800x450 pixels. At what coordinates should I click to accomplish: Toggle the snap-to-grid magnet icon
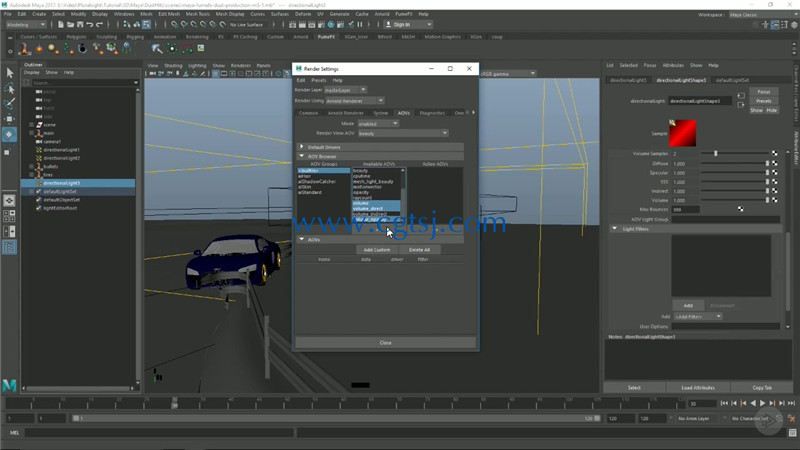pos(174,24)
